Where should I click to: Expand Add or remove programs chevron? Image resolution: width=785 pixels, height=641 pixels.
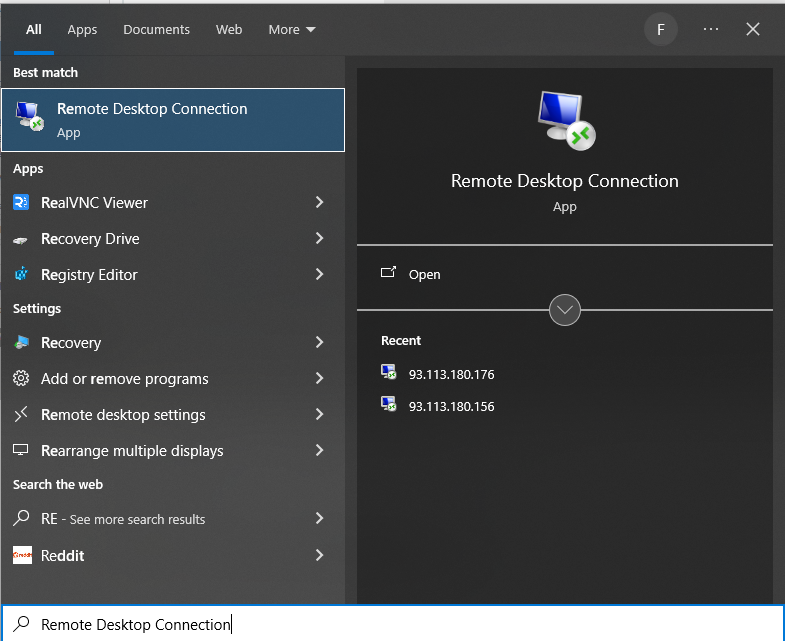click(319, 378)
